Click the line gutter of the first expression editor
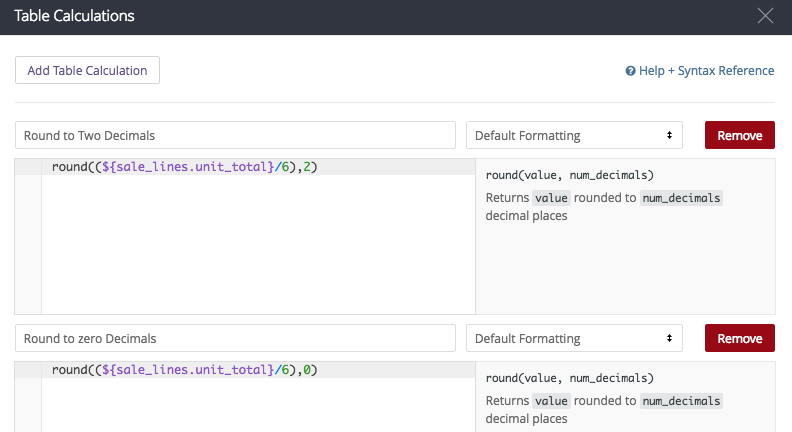This screenshot has height=432, width=792. pyautogui.click(x=28, y=236)
